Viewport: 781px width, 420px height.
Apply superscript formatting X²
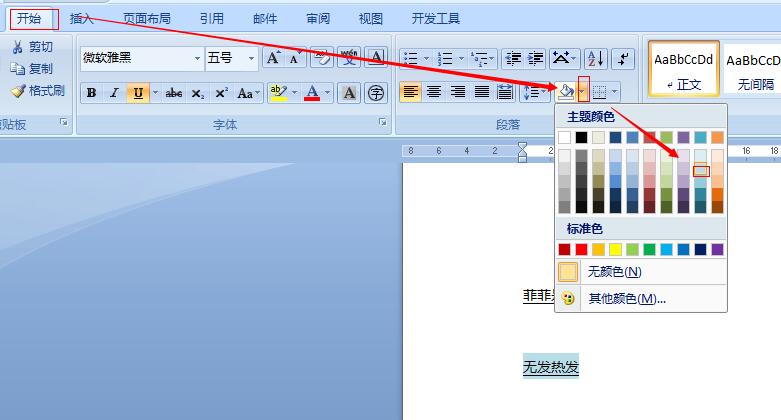[222, 93]
